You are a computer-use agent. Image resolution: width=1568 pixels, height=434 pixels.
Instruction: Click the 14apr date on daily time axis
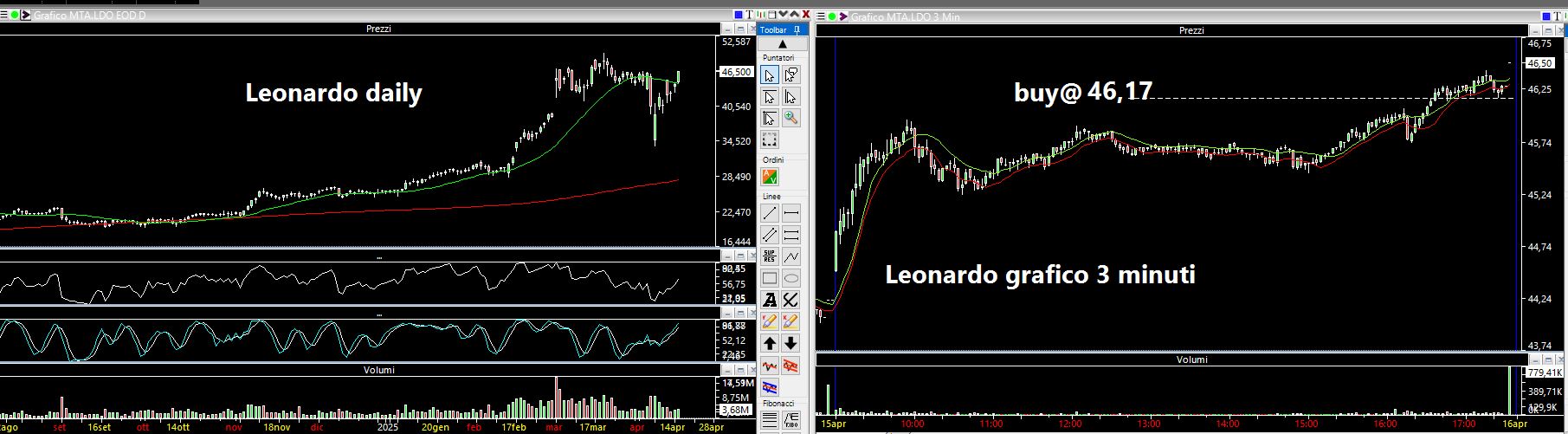(x=672, y=427)
